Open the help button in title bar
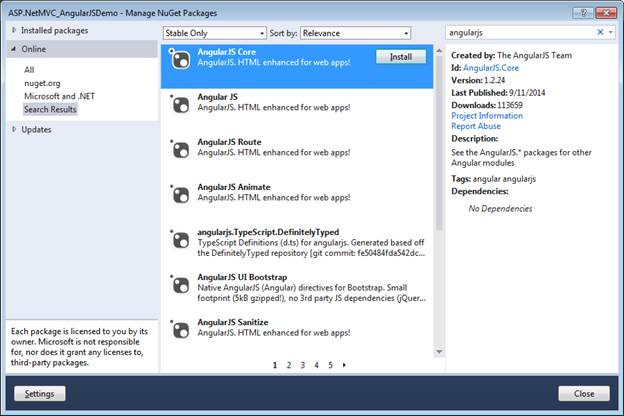Viewport: 624px width, 416px height. (x=583, y=13)
